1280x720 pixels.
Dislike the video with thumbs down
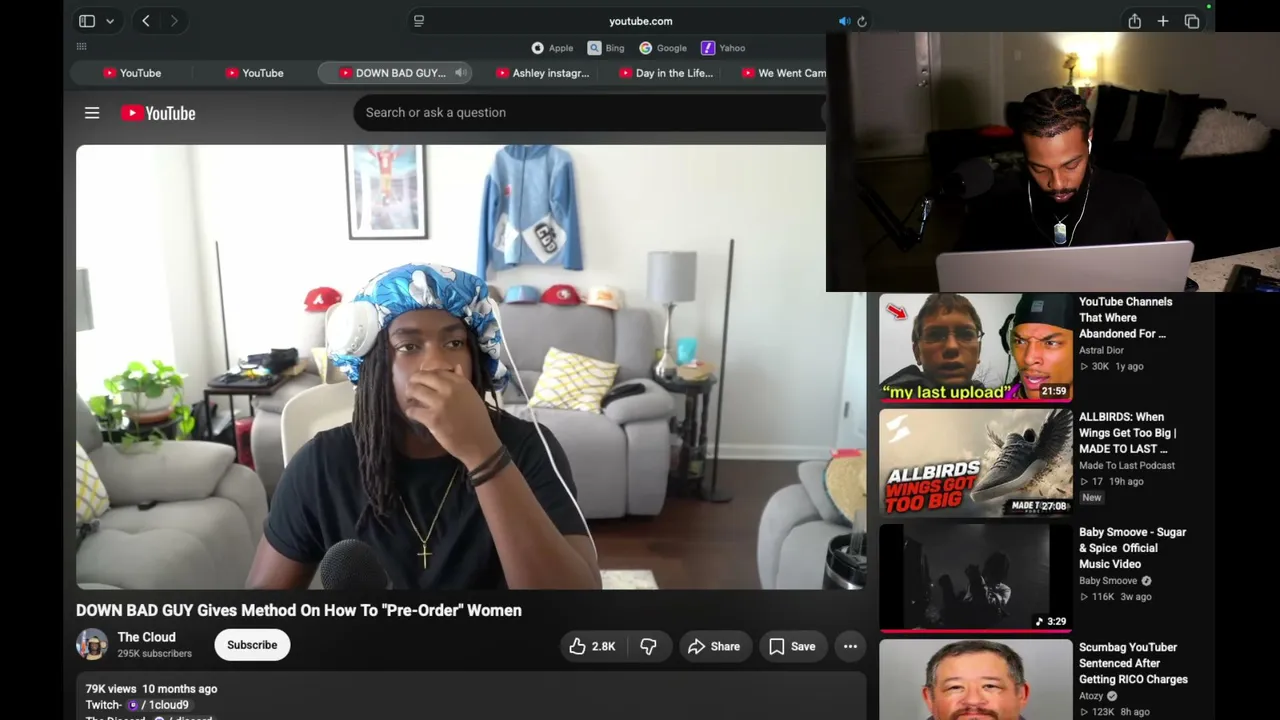tap(648, 646)
